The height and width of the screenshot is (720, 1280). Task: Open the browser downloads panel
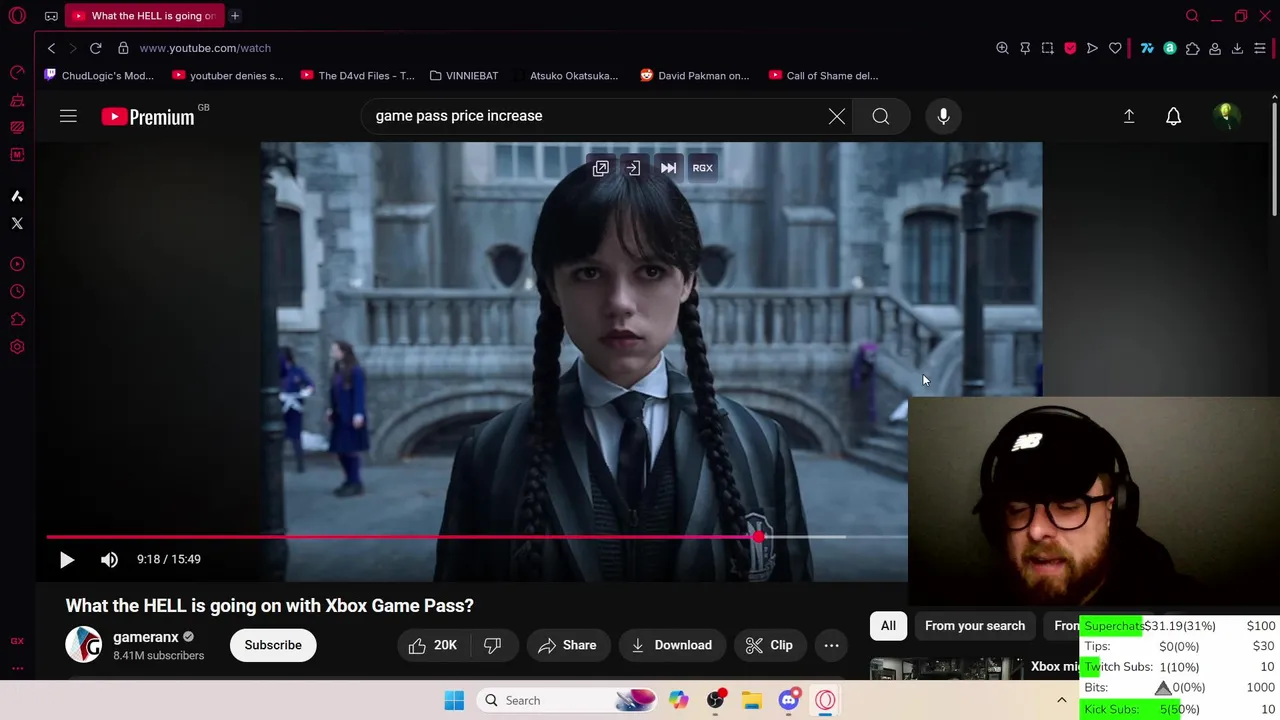coord(1237,48)
